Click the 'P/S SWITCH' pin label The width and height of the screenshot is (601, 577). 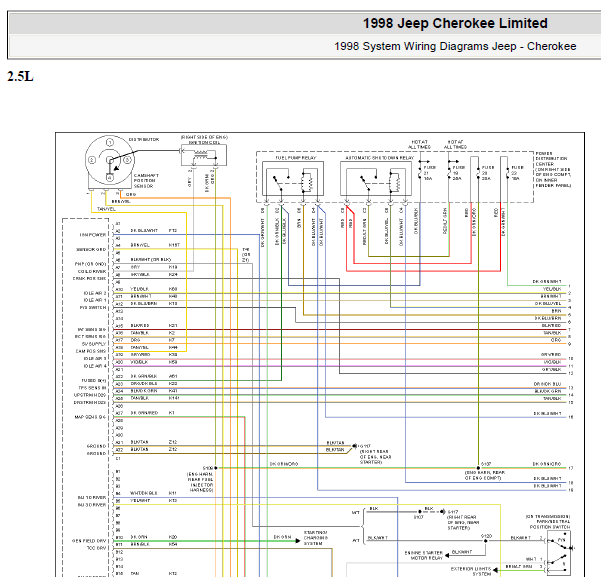[93, 307]
